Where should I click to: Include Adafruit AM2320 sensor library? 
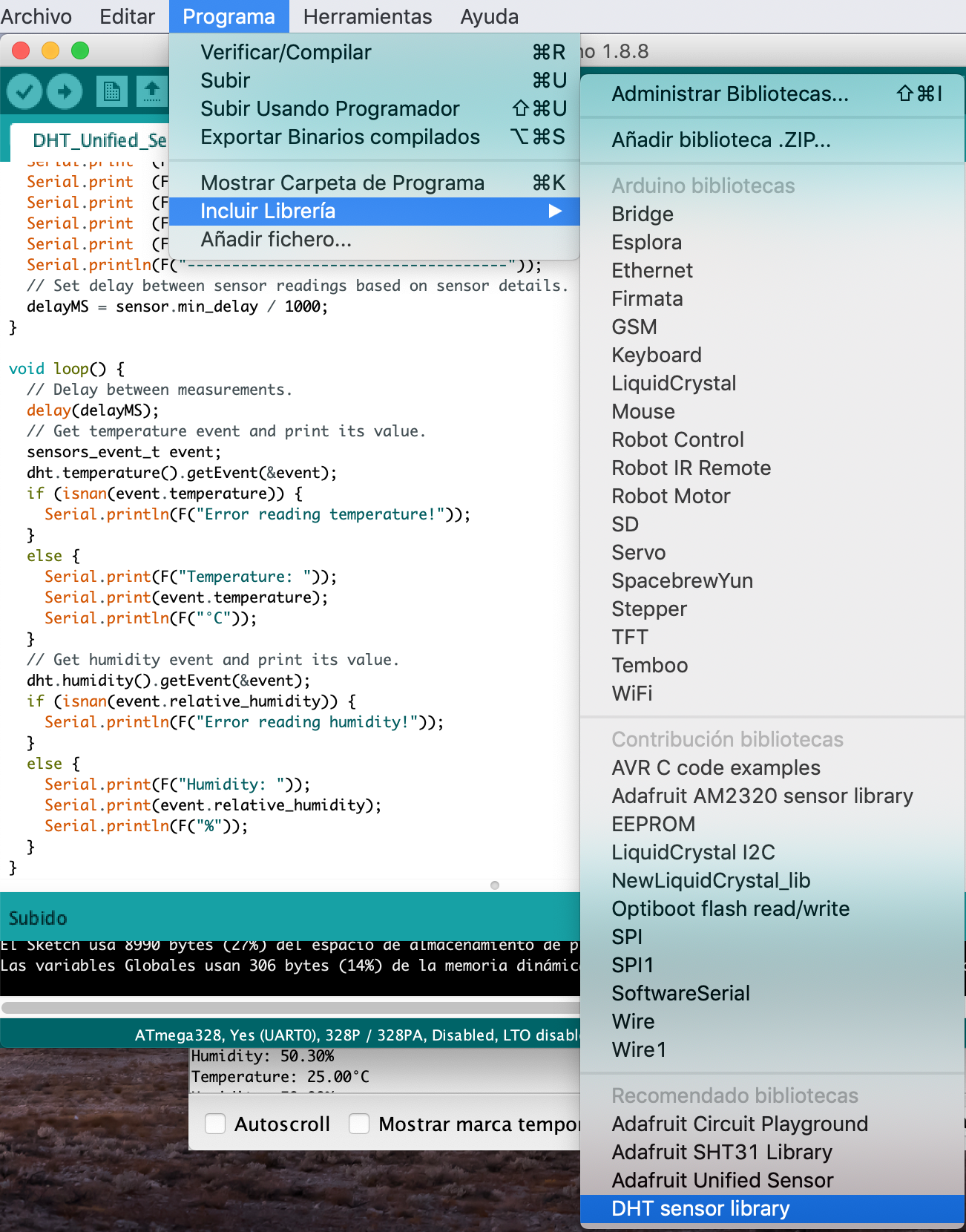773,796
